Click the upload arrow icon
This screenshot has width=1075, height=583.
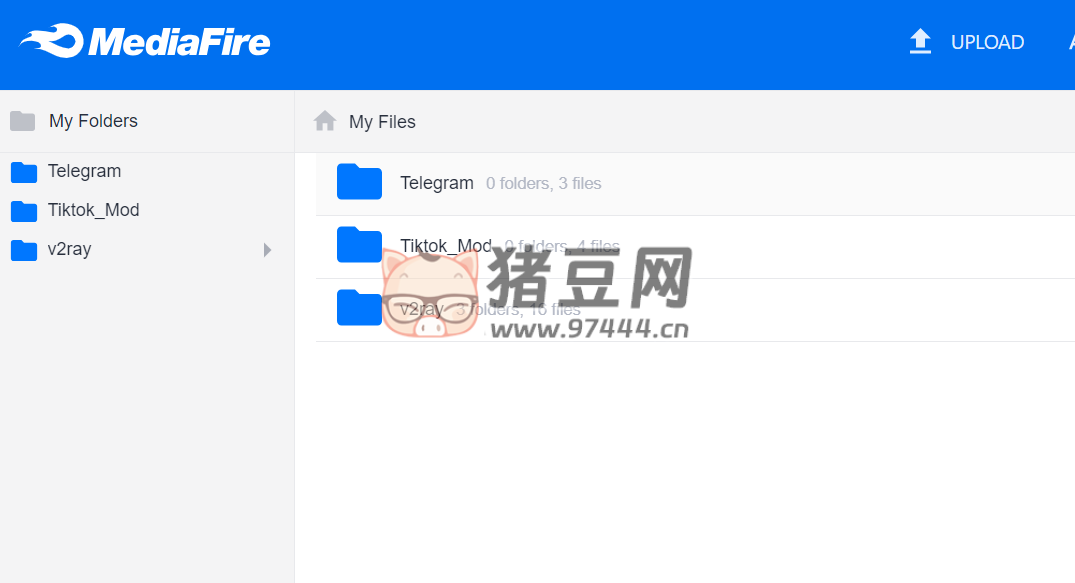(920, 41)
